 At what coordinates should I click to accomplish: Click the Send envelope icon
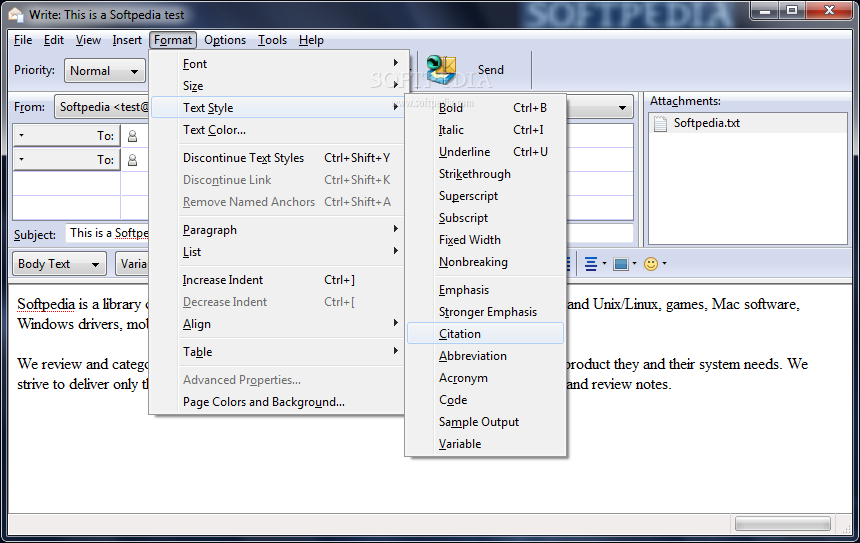442,70
